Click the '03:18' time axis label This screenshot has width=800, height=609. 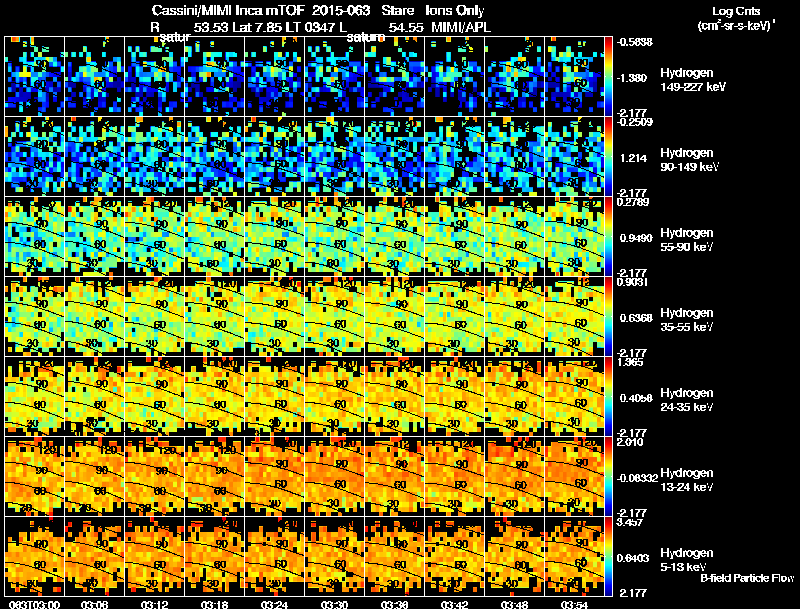214,605
